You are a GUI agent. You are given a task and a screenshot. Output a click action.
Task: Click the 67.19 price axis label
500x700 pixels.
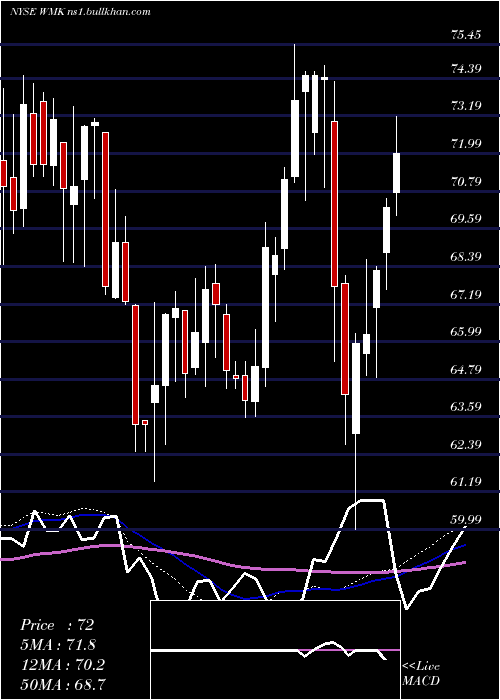(x=466, y=294)
